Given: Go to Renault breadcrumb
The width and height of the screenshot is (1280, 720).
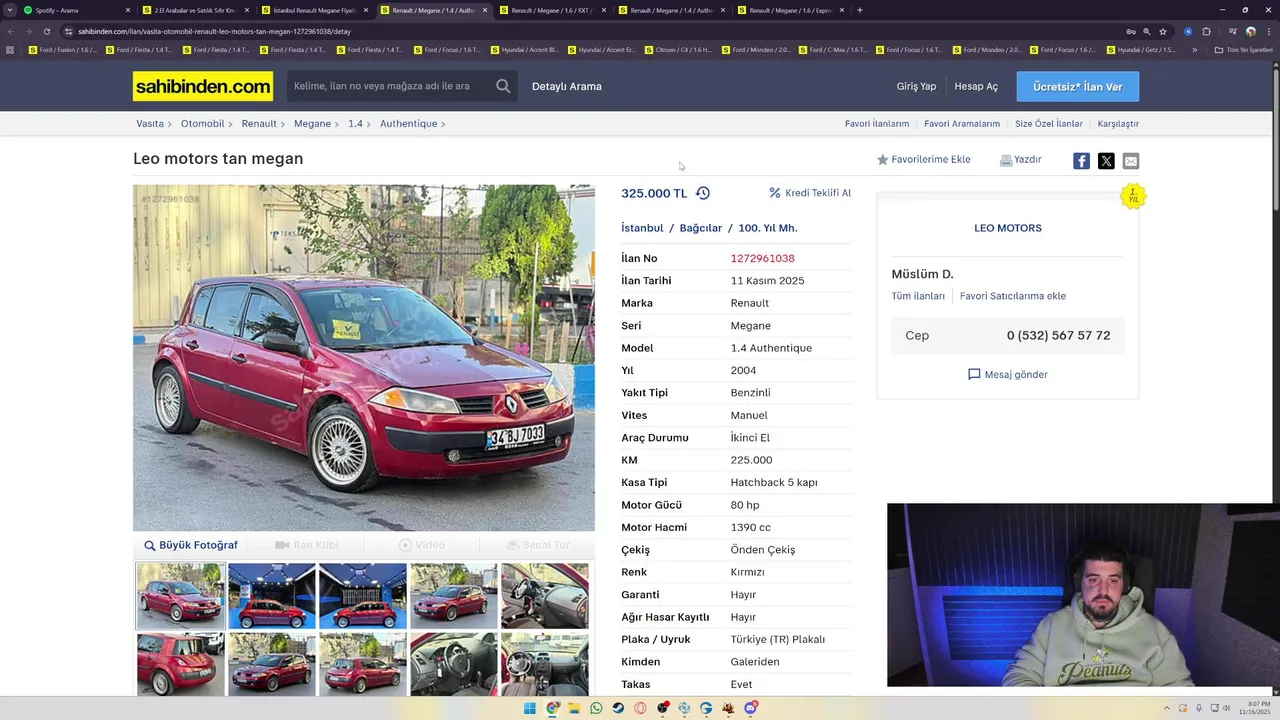Looking at the screenshot, I should coord(259,124).
